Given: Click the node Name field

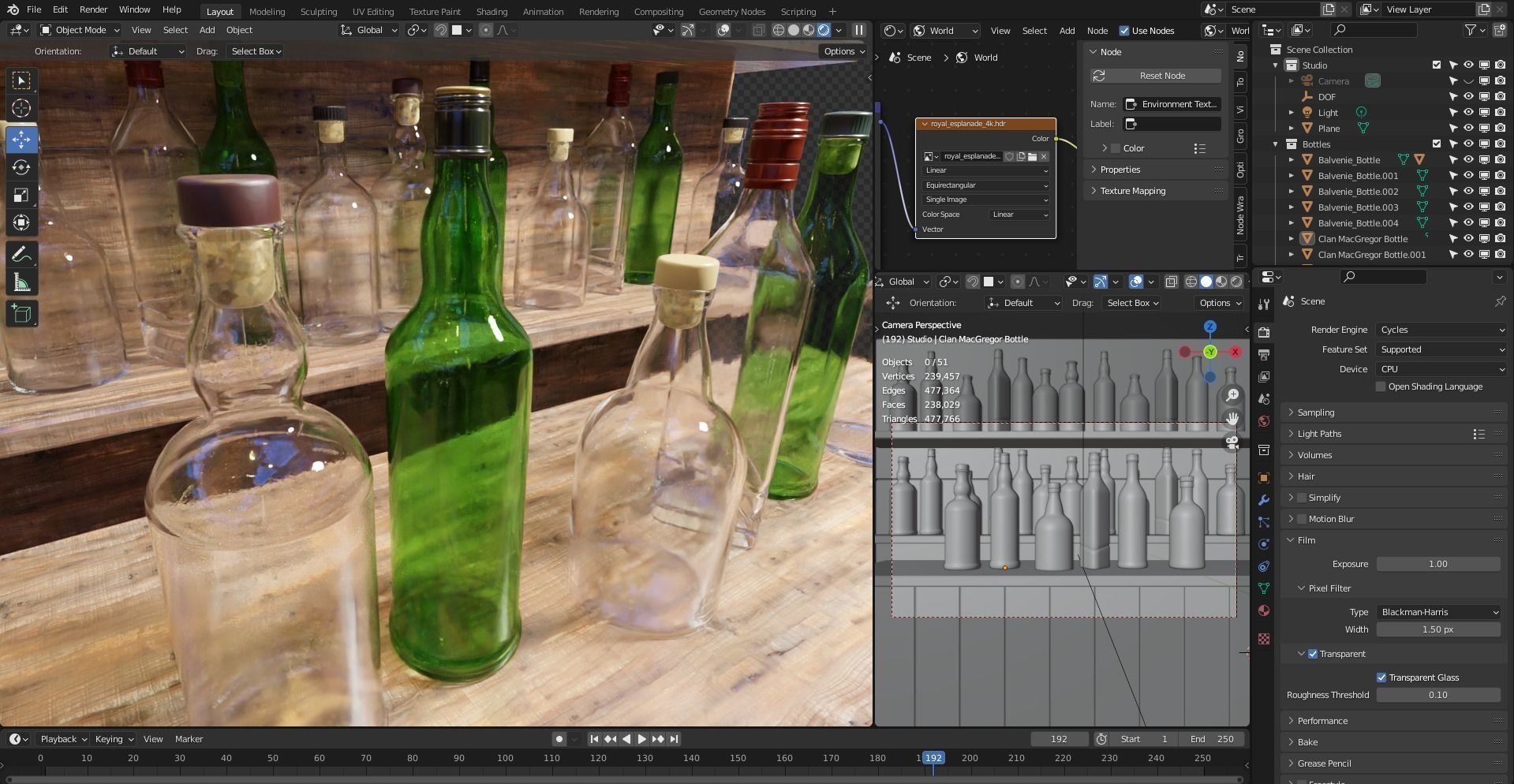Looking at the screenshot, I should (x=1172, y=104).
